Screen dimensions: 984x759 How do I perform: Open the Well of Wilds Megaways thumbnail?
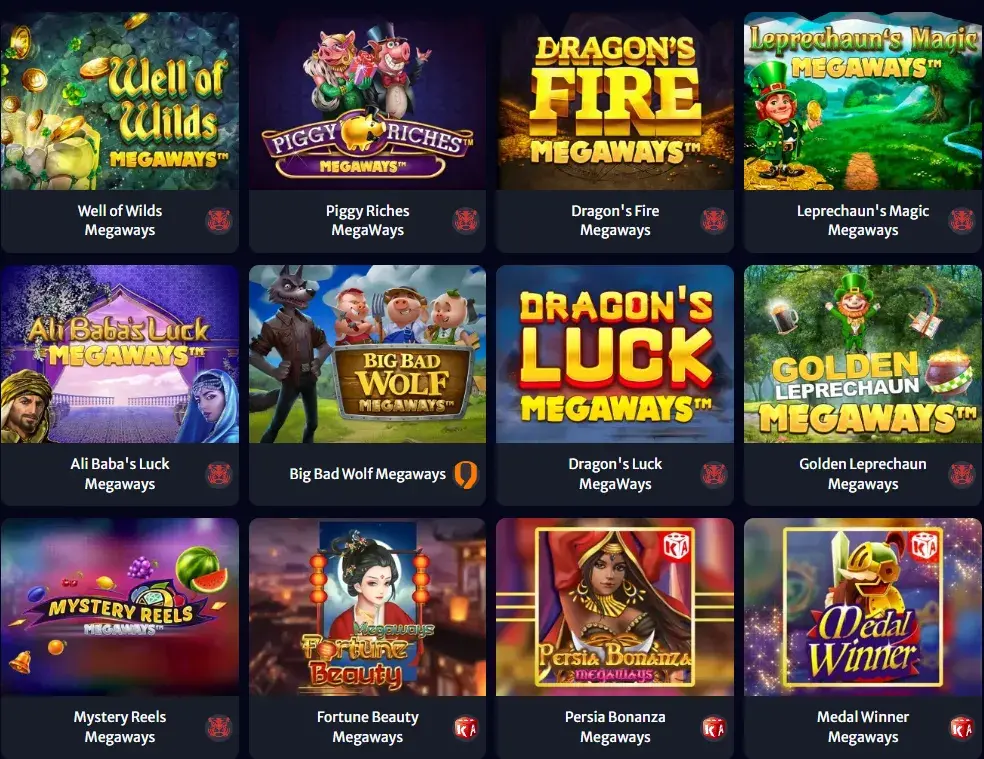tap(120, 100)
